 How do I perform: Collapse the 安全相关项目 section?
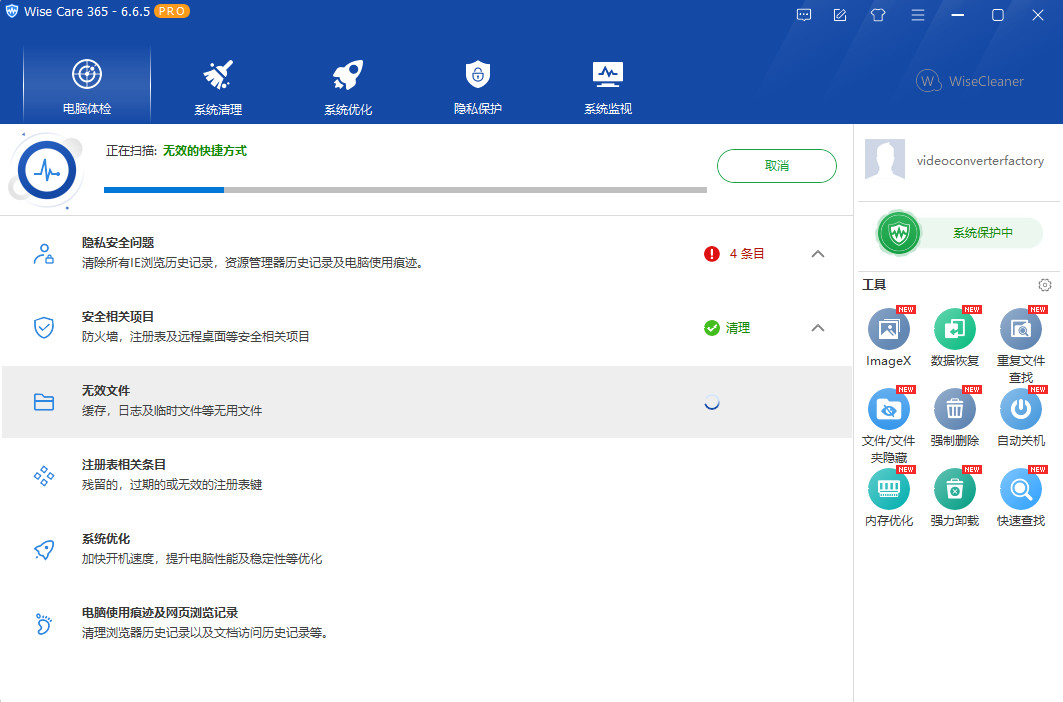817,328
